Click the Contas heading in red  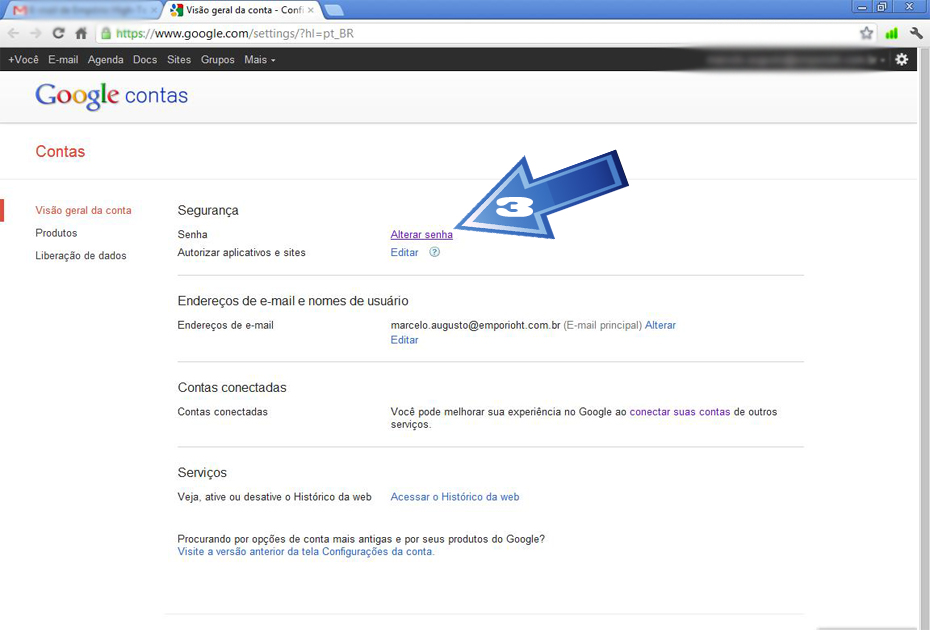(60, 151)
